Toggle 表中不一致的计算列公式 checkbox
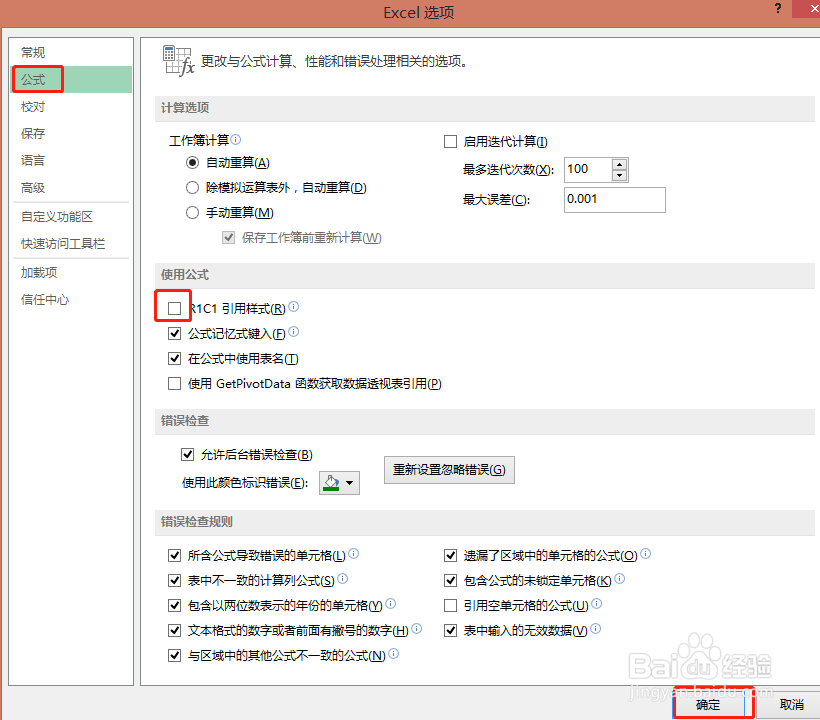This screenshot has width=820, height=720. 175,580
